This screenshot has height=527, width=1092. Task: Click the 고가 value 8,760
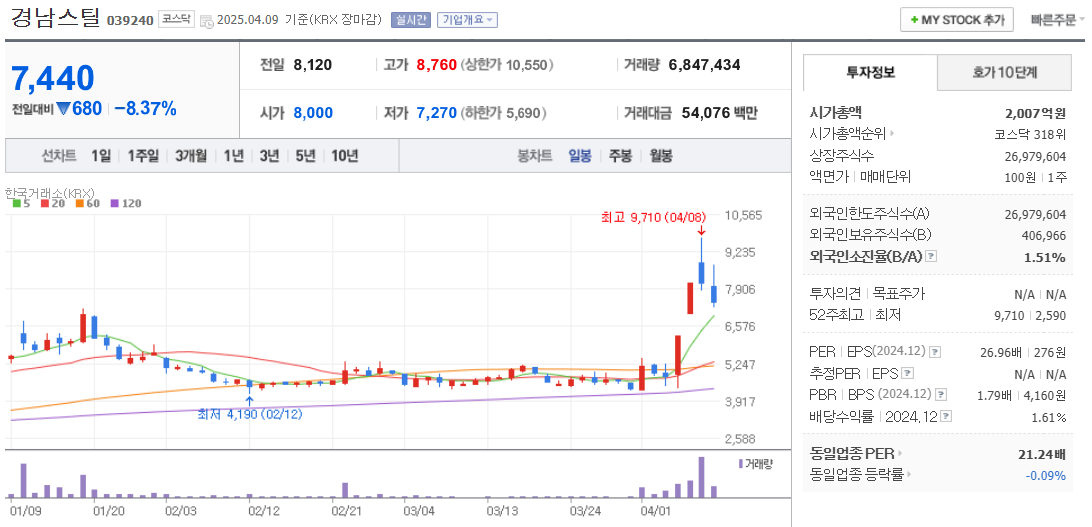pos(437,65)
